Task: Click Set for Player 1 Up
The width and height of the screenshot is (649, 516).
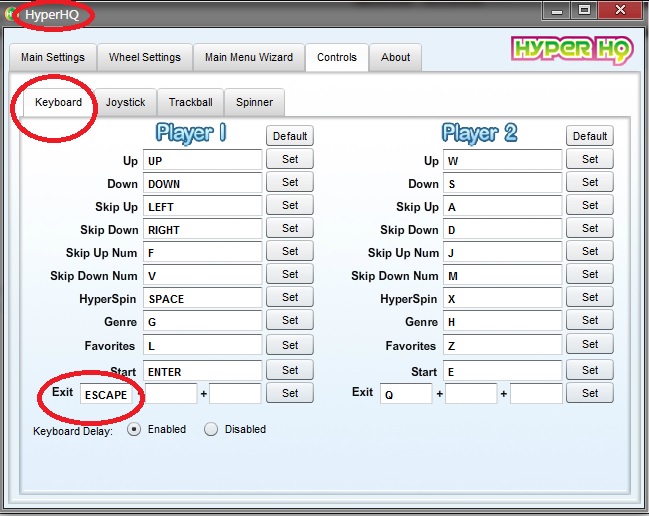Action: click(290, 159)
